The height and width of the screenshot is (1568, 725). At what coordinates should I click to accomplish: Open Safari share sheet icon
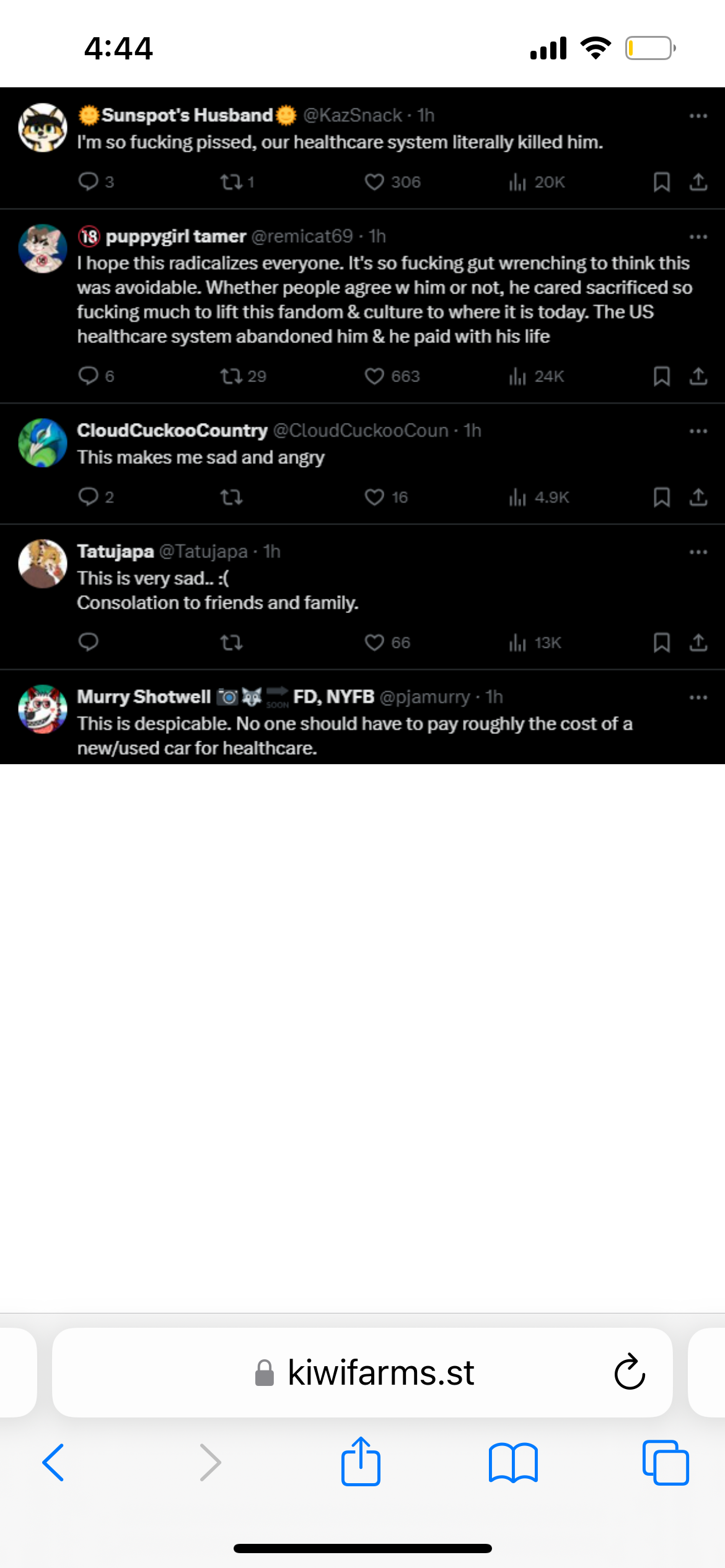pyautogui.click(x=361, y=1461)
